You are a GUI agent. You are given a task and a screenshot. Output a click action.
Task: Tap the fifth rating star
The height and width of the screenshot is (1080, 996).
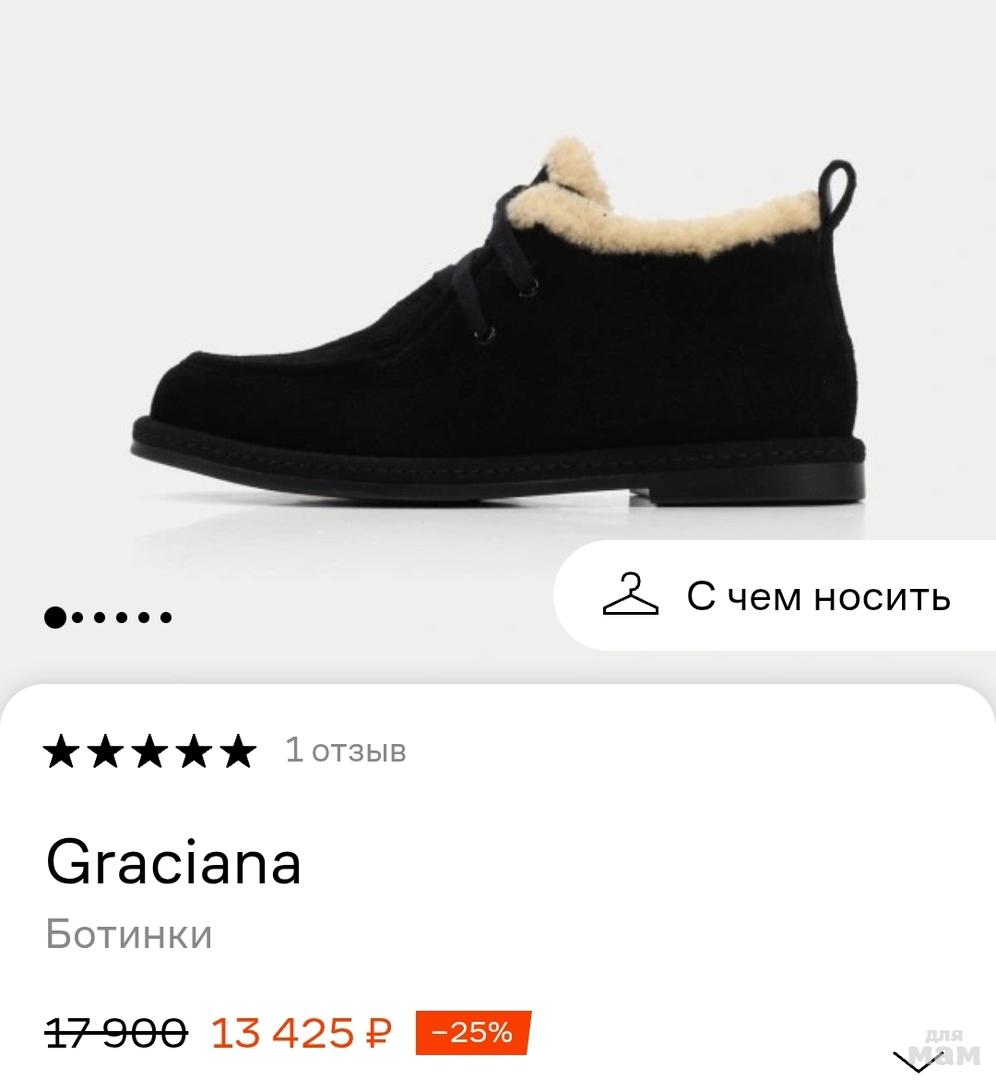tap(237, 751)
